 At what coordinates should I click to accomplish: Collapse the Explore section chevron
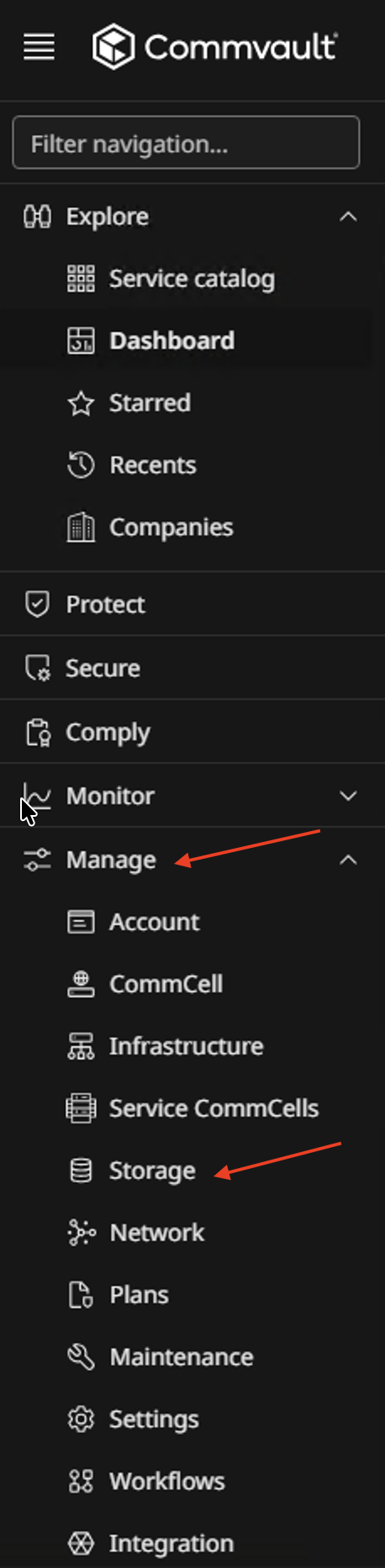(x=348, y=217)
